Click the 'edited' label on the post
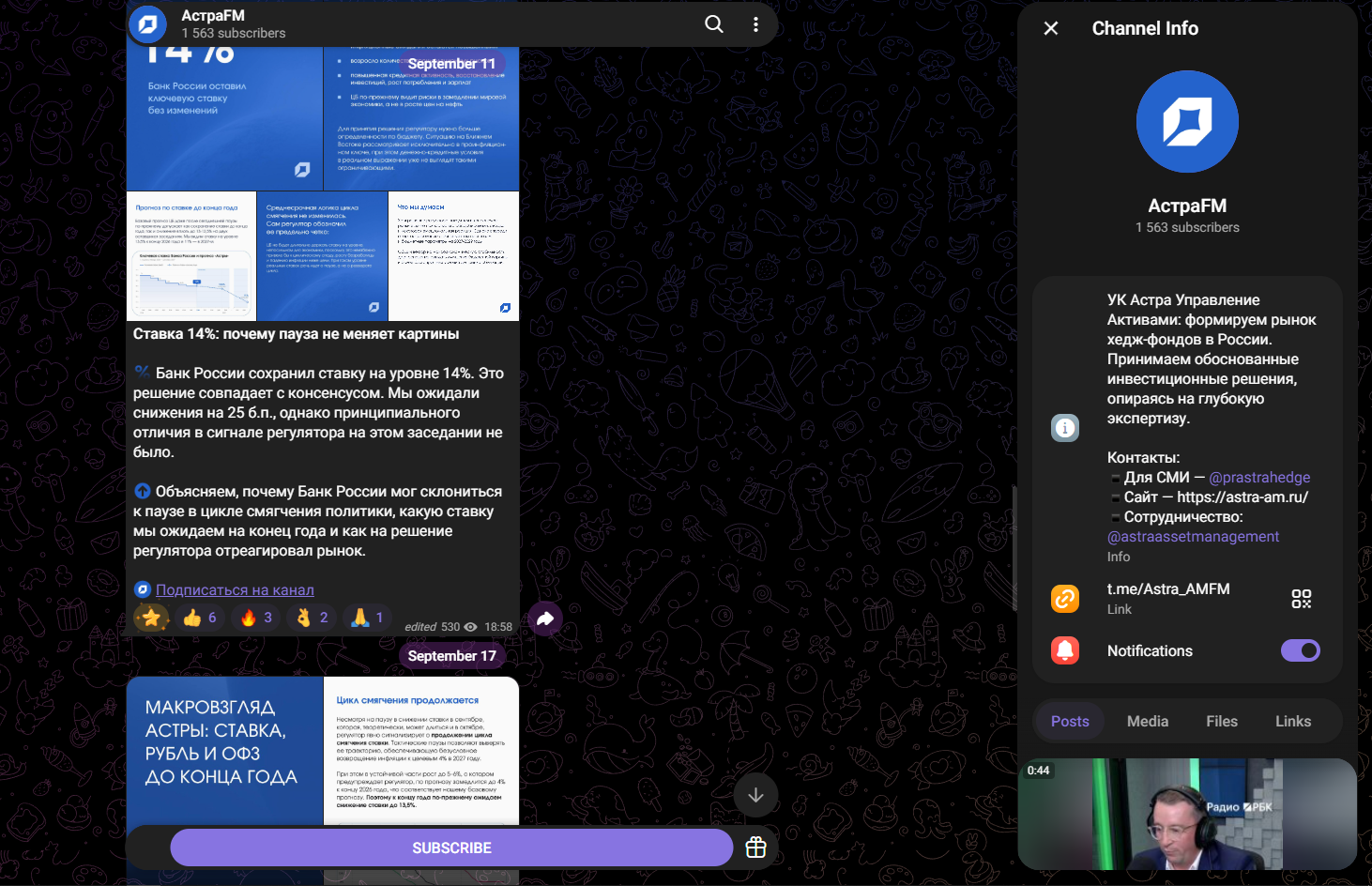The height and width of the screenshot is (886, 1372). tap(420, 627)
